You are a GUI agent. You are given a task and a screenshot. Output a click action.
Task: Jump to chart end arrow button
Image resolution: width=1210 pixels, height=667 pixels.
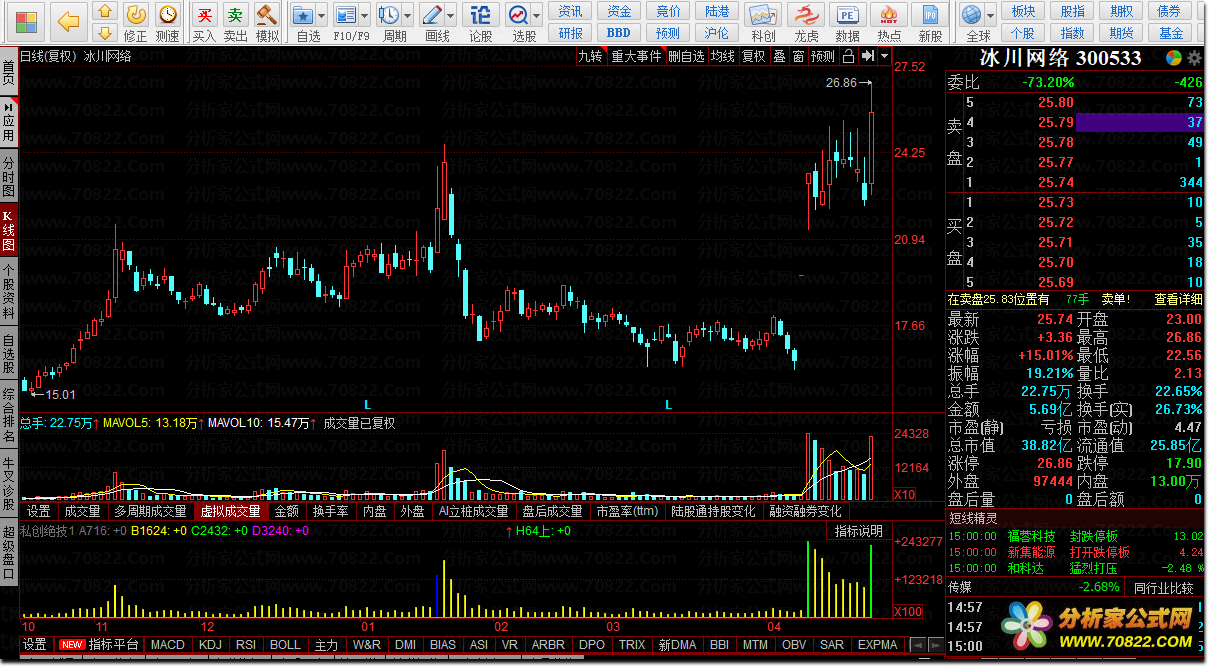866,56
